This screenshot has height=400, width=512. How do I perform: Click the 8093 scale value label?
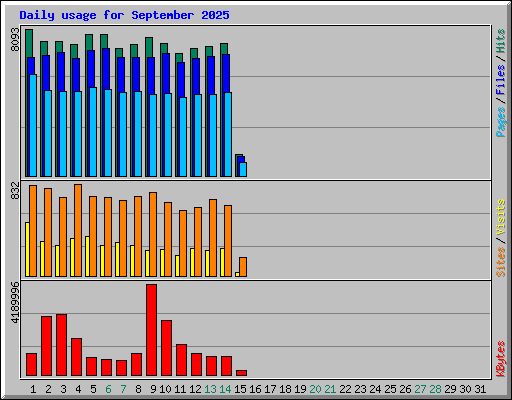point(15,39)
